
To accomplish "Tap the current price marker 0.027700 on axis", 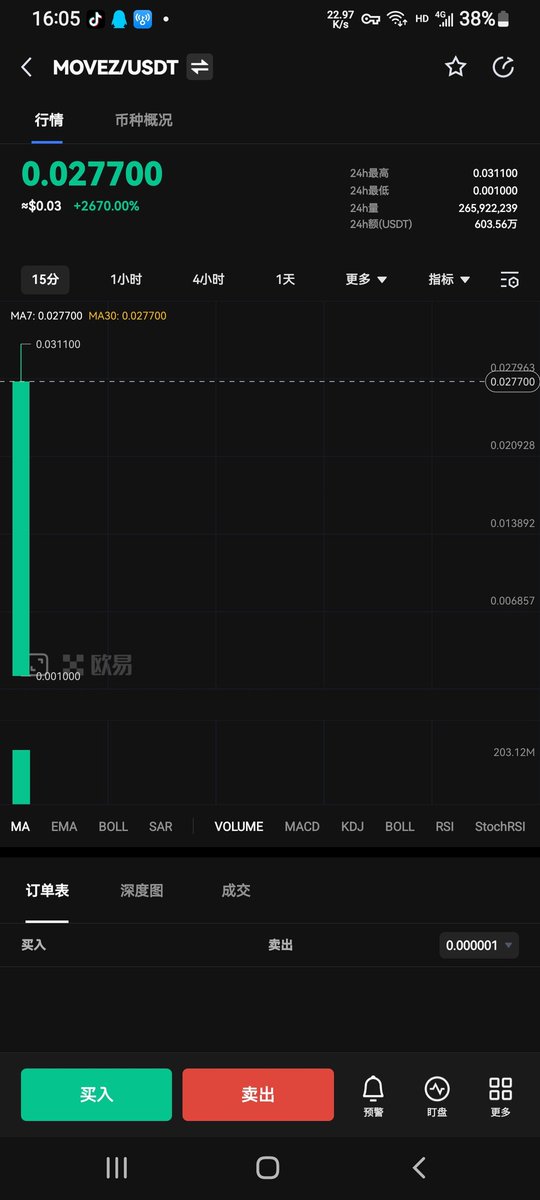I will click(x=511, y=382).
